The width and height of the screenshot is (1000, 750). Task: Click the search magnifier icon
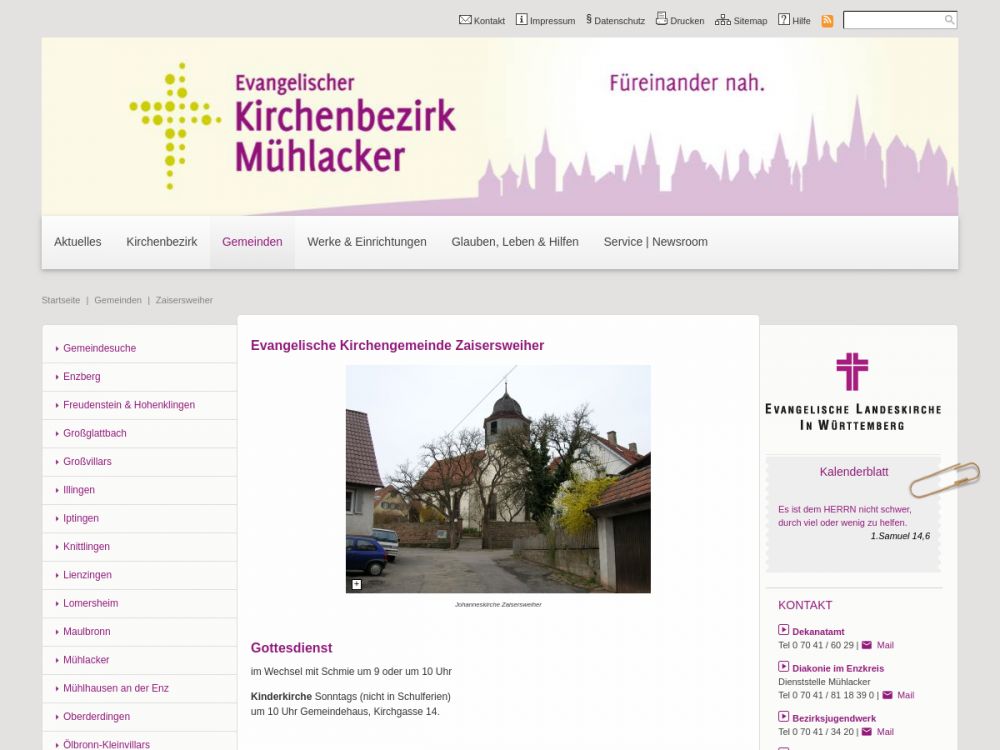[949, 20]
